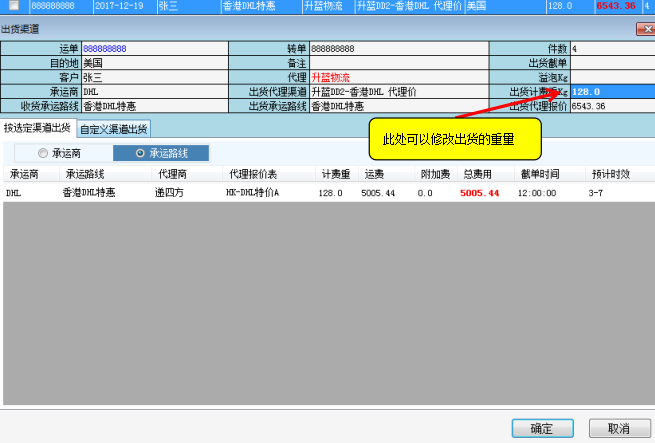Click the 件数 field showing 4

point(611,48)
